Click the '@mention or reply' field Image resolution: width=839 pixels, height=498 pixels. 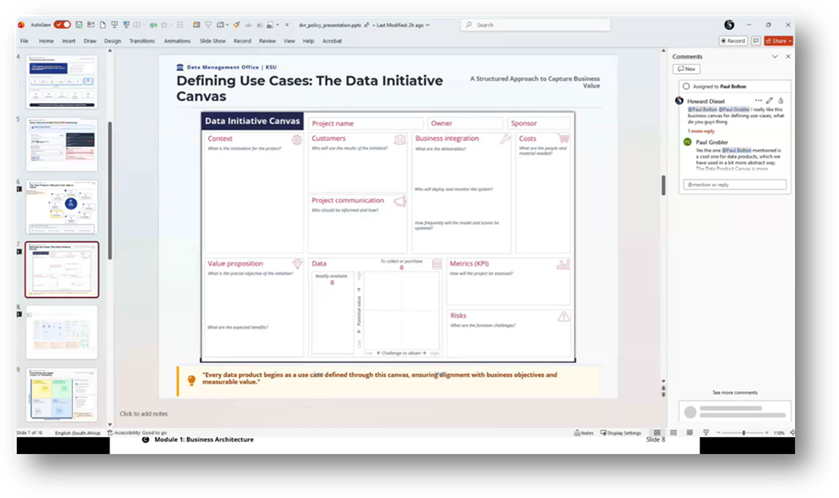[735, 185]
